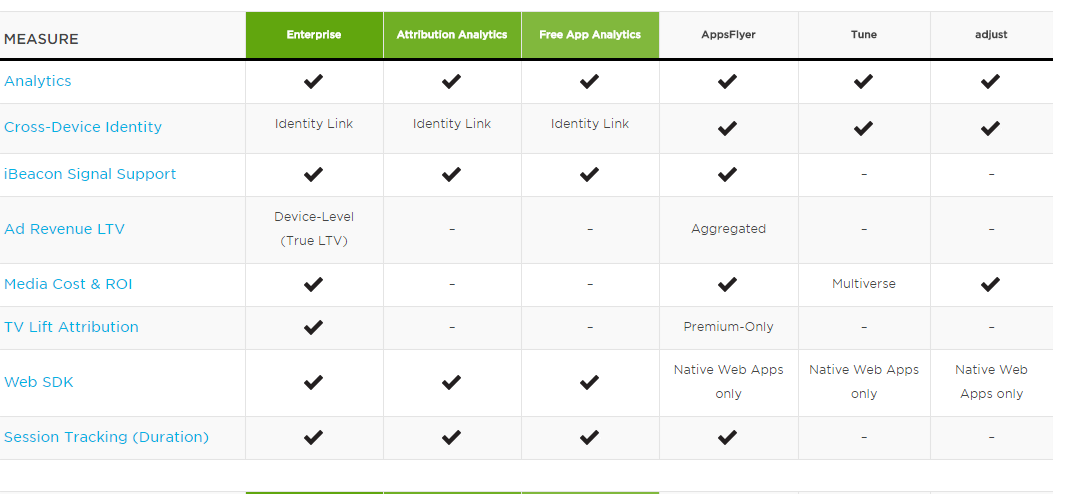Screen dimensions: 1065x494
Task: Open the iBeacon Signal Support link
Action: 90,174
